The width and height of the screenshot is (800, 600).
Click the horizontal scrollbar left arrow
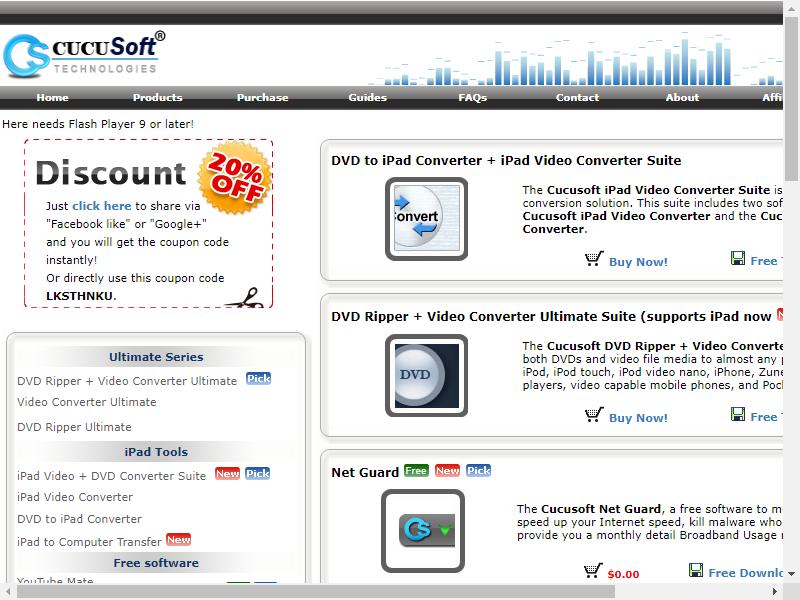click(8, 591)
